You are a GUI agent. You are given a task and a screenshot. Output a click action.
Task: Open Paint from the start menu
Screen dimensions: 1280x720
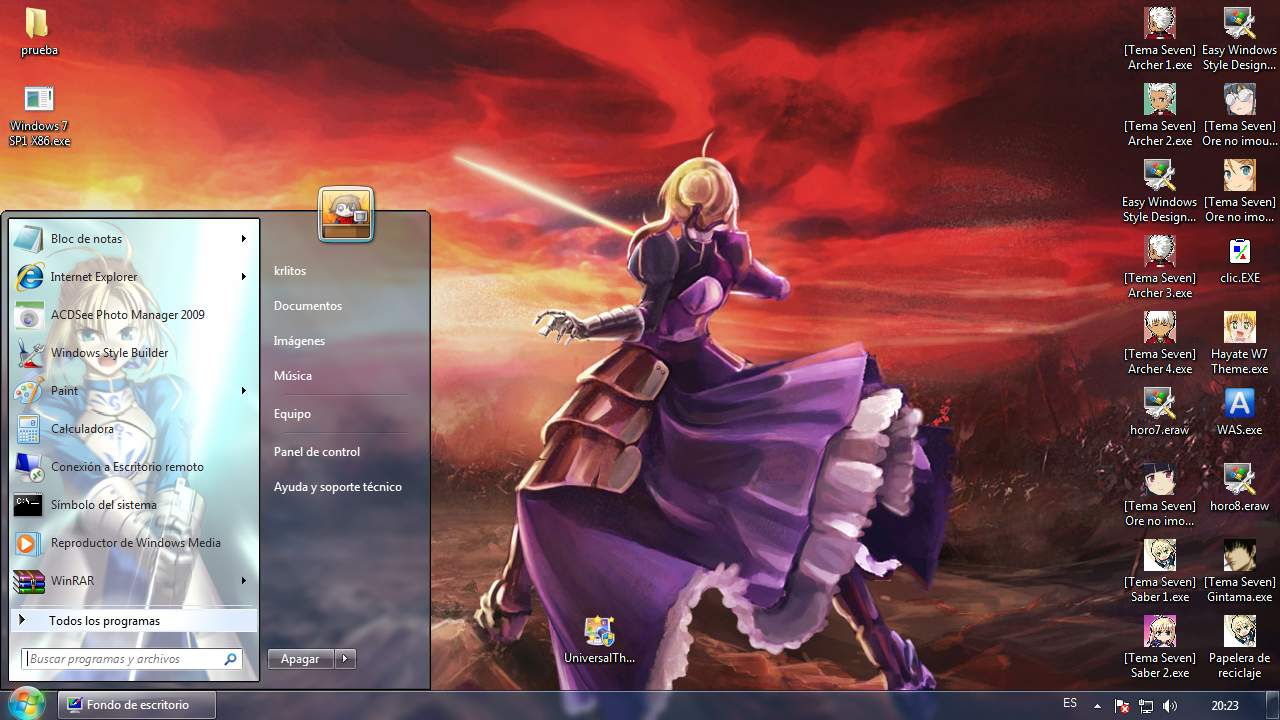pyautogui.click(x=62, y=390)
